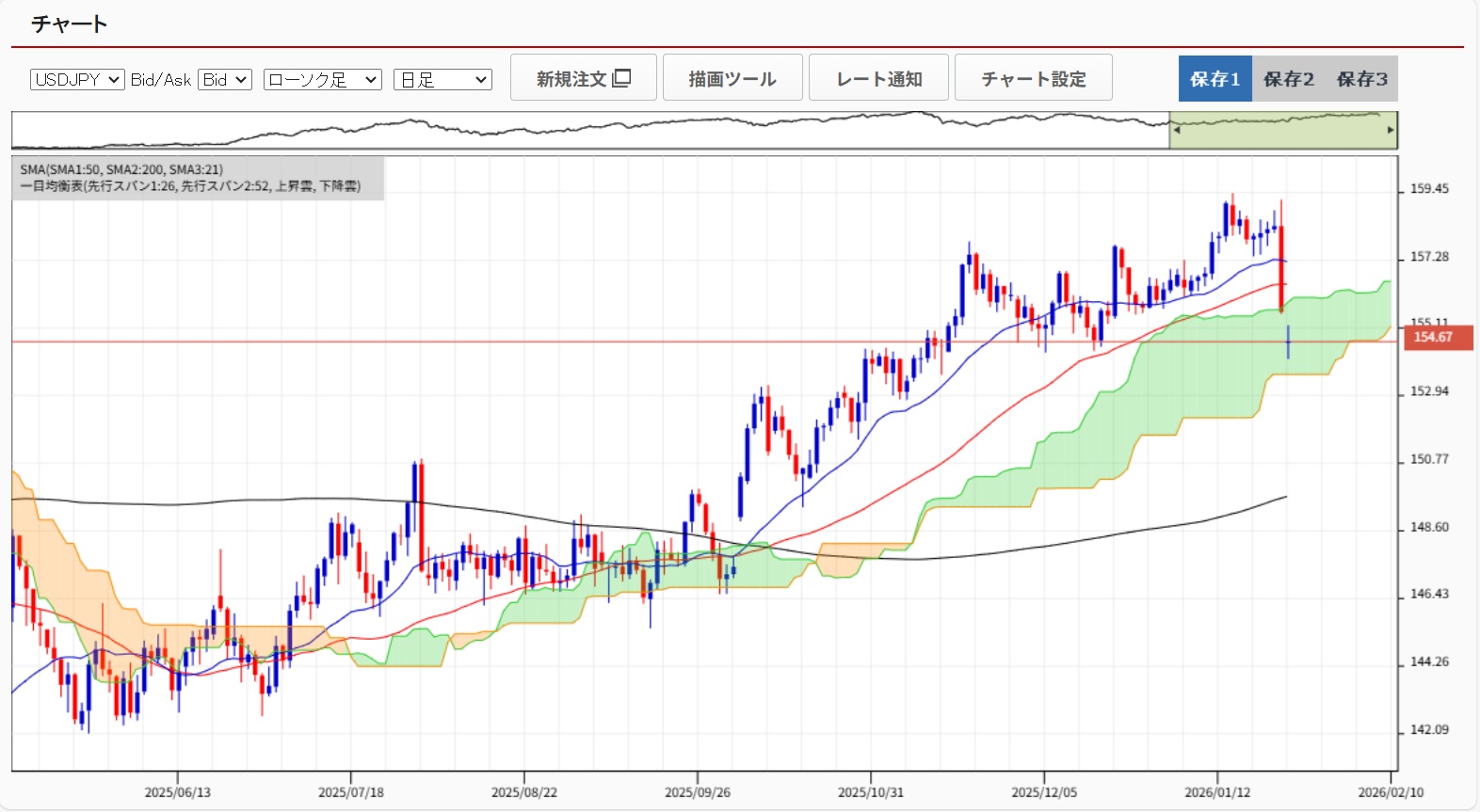Image resolution: width=1480 pixels, height=812 pixels.
Task: Open チャート設定 chart settings
Action: pos(1033,78)
